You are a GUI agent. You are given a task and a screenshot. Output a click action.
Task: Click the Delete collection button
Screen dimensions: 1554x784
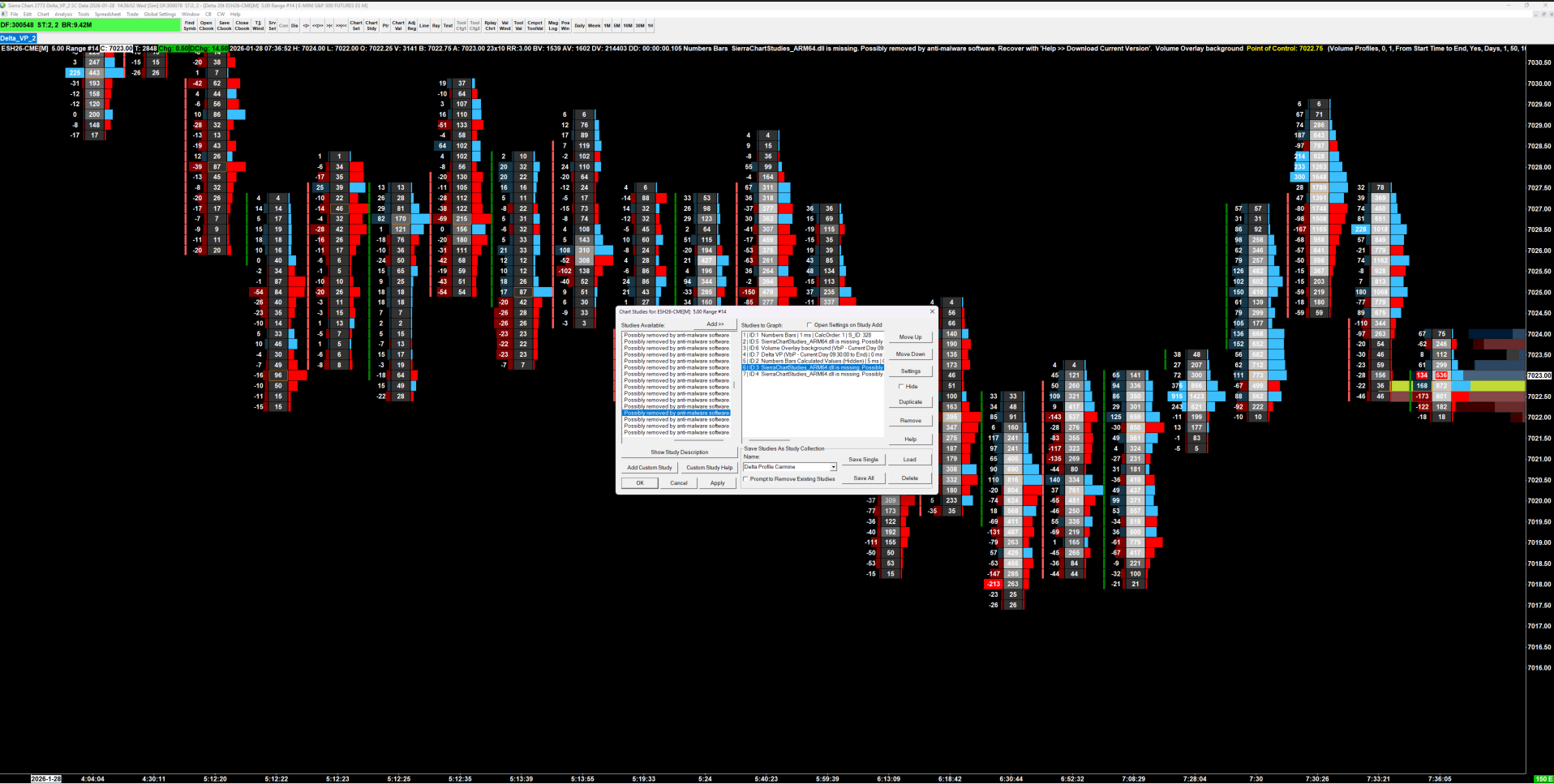pyautogui.click(x=910, y=478)
